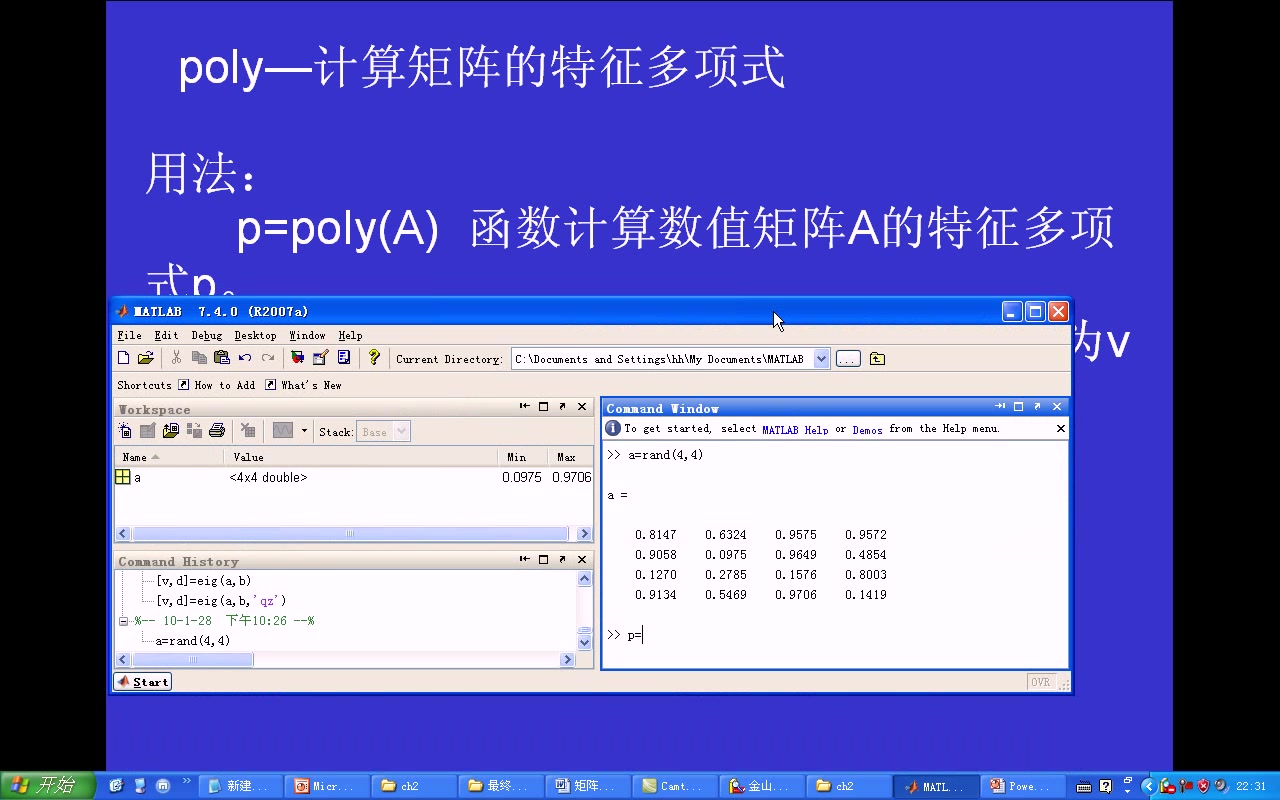Open the Edit menu
1280x800 pixels.
[166, 336]
